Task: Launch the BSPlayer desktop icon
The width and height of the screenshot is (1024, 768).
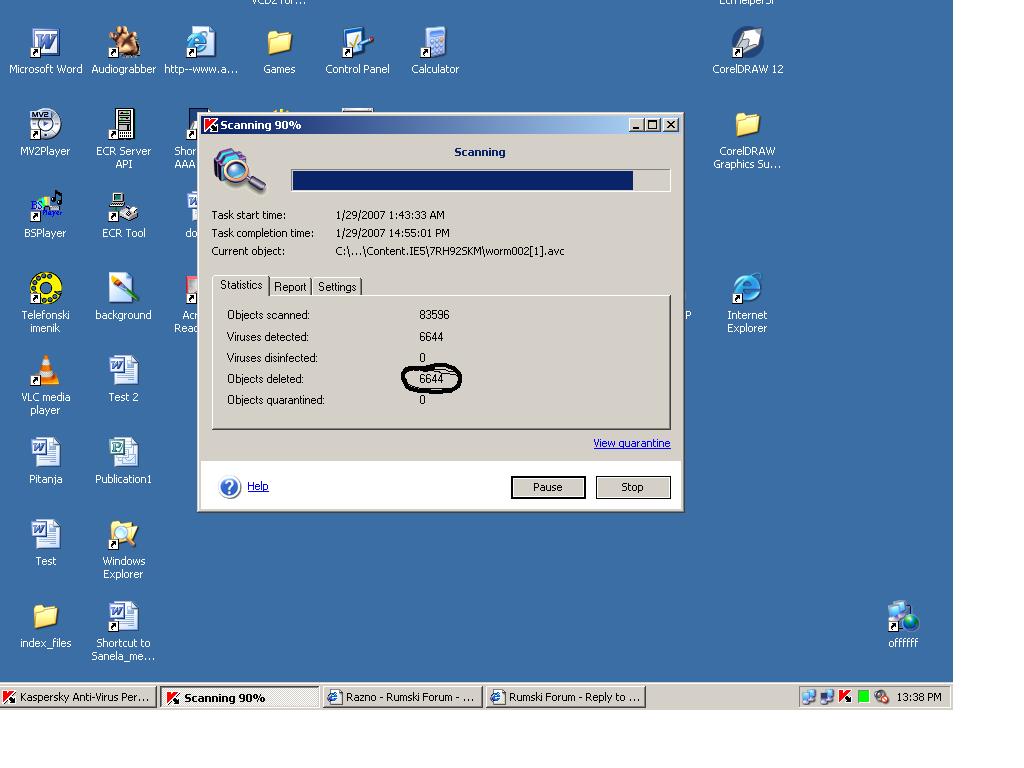Action: pos(45,208)
